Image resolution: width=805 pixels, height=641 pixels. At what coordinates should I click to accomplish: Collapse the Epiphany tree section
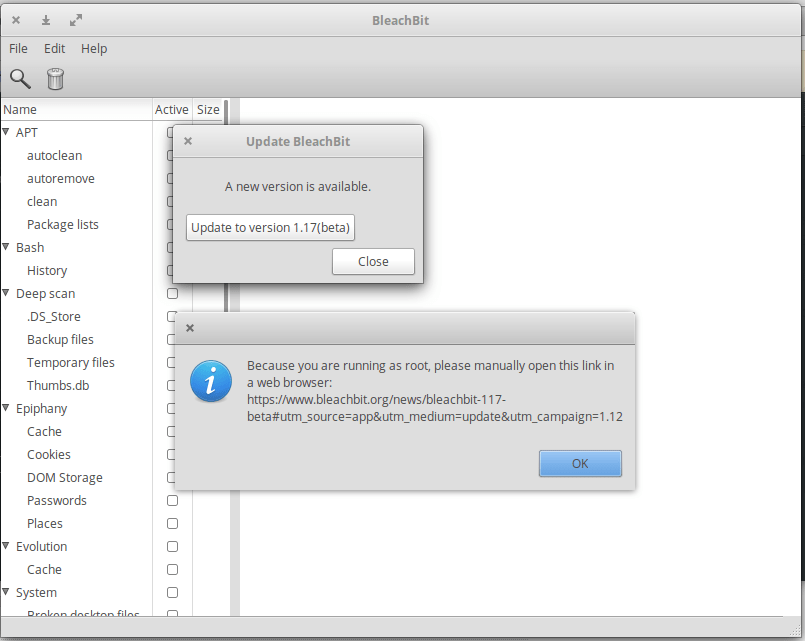click(x=7, y=408)
